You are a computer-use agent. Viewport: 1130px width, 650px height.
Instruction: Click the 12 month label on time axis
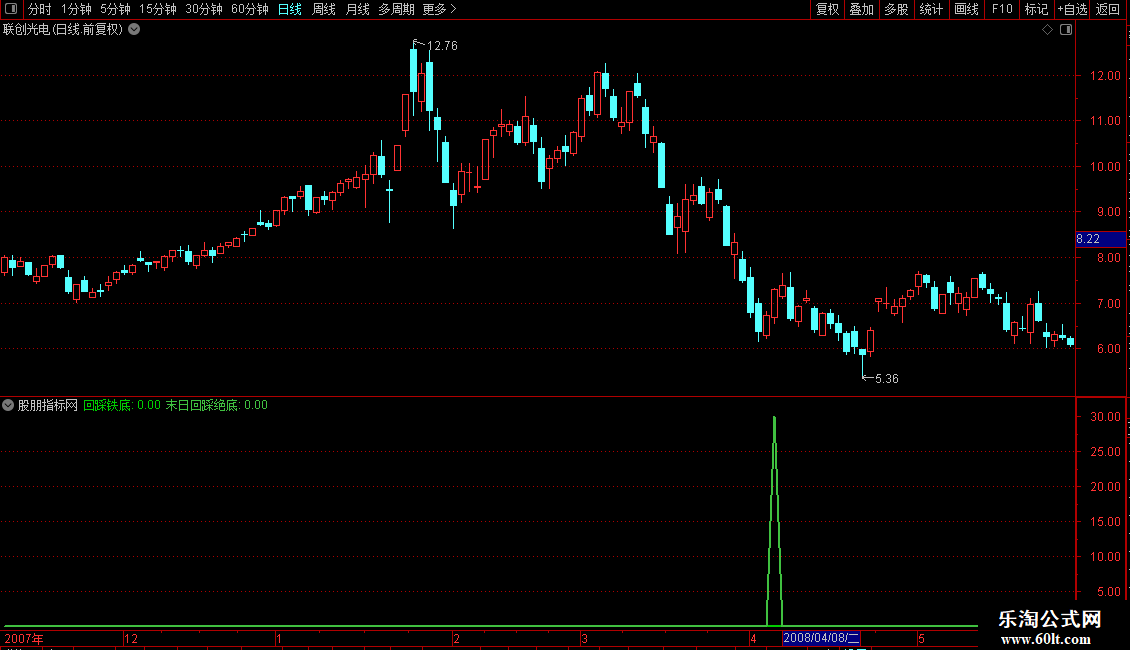pos(130,638)
